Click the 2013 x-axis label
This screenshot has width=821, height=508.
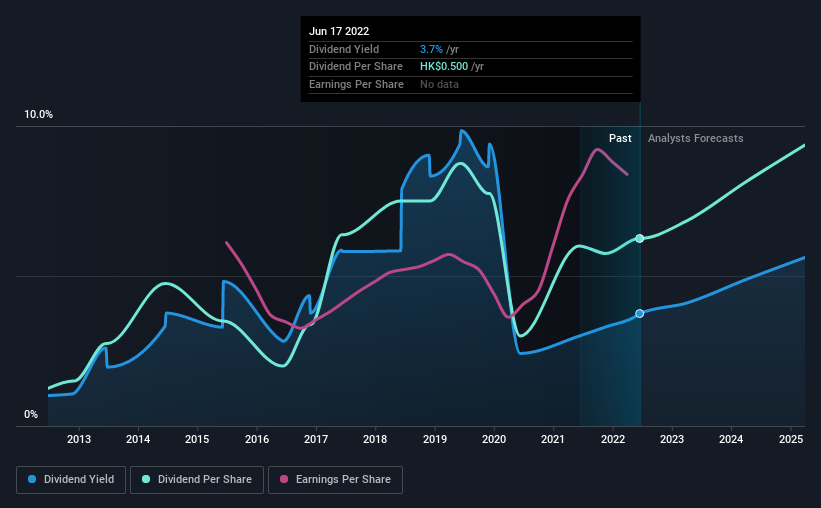[79, 439]
